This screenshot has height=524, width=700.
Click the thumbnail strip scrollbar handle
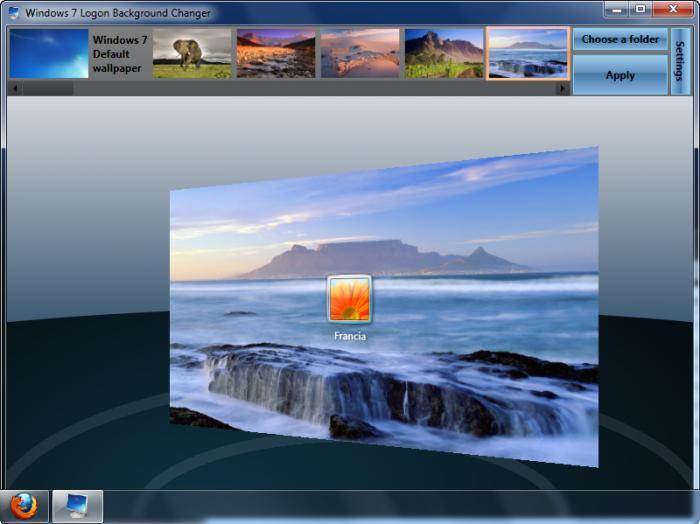(48, 88)
